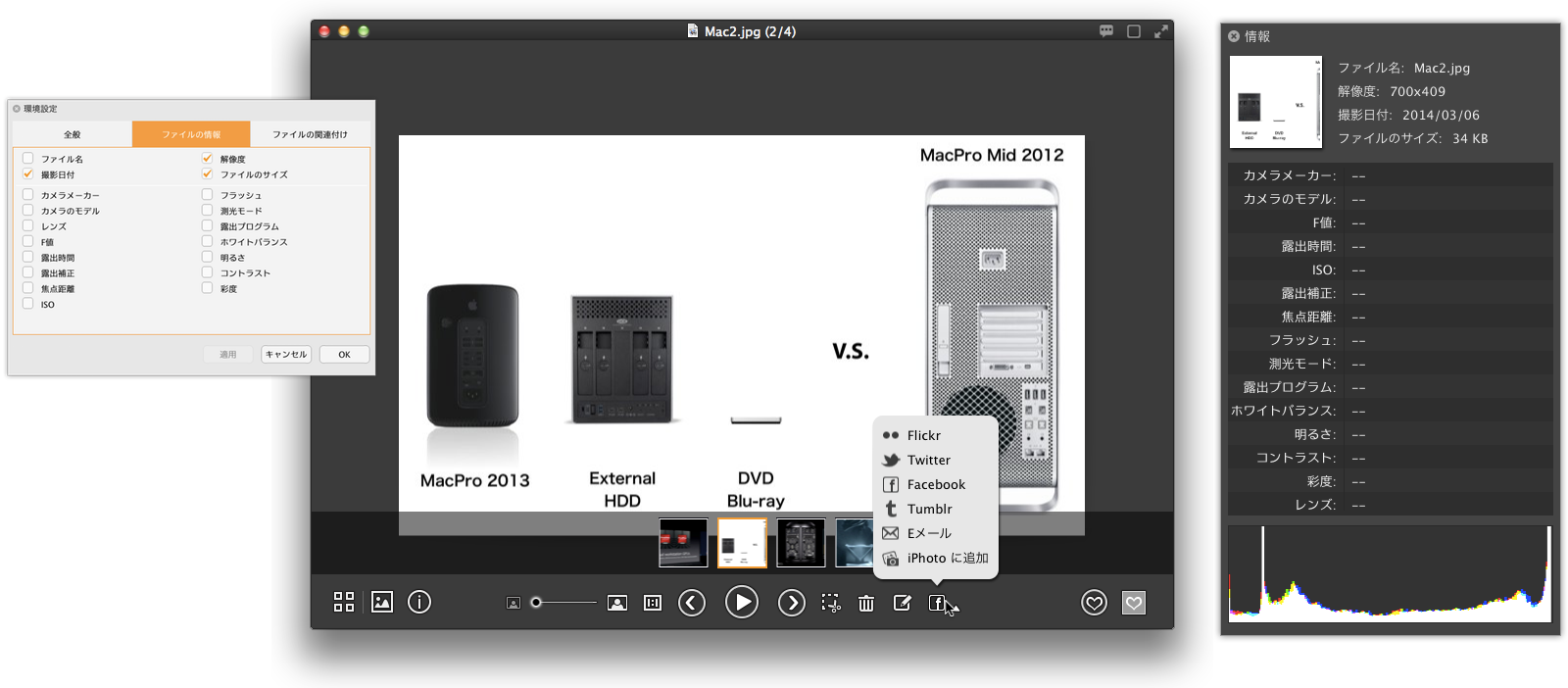Click the small picture zoom-out icon
1568x688 pixels.
coord(514,603)
